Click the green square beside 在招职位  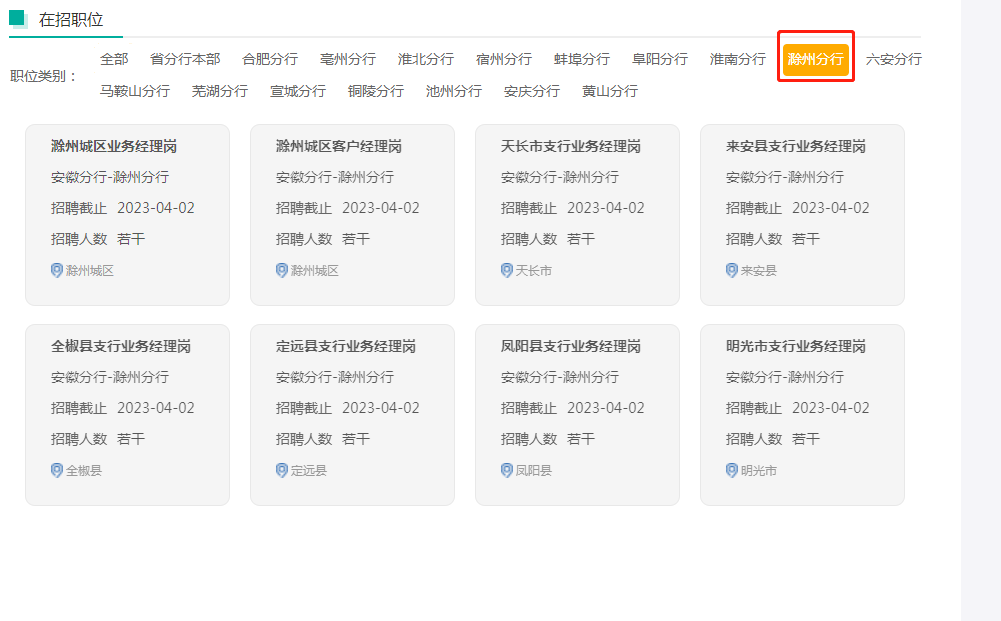[17, 18]
